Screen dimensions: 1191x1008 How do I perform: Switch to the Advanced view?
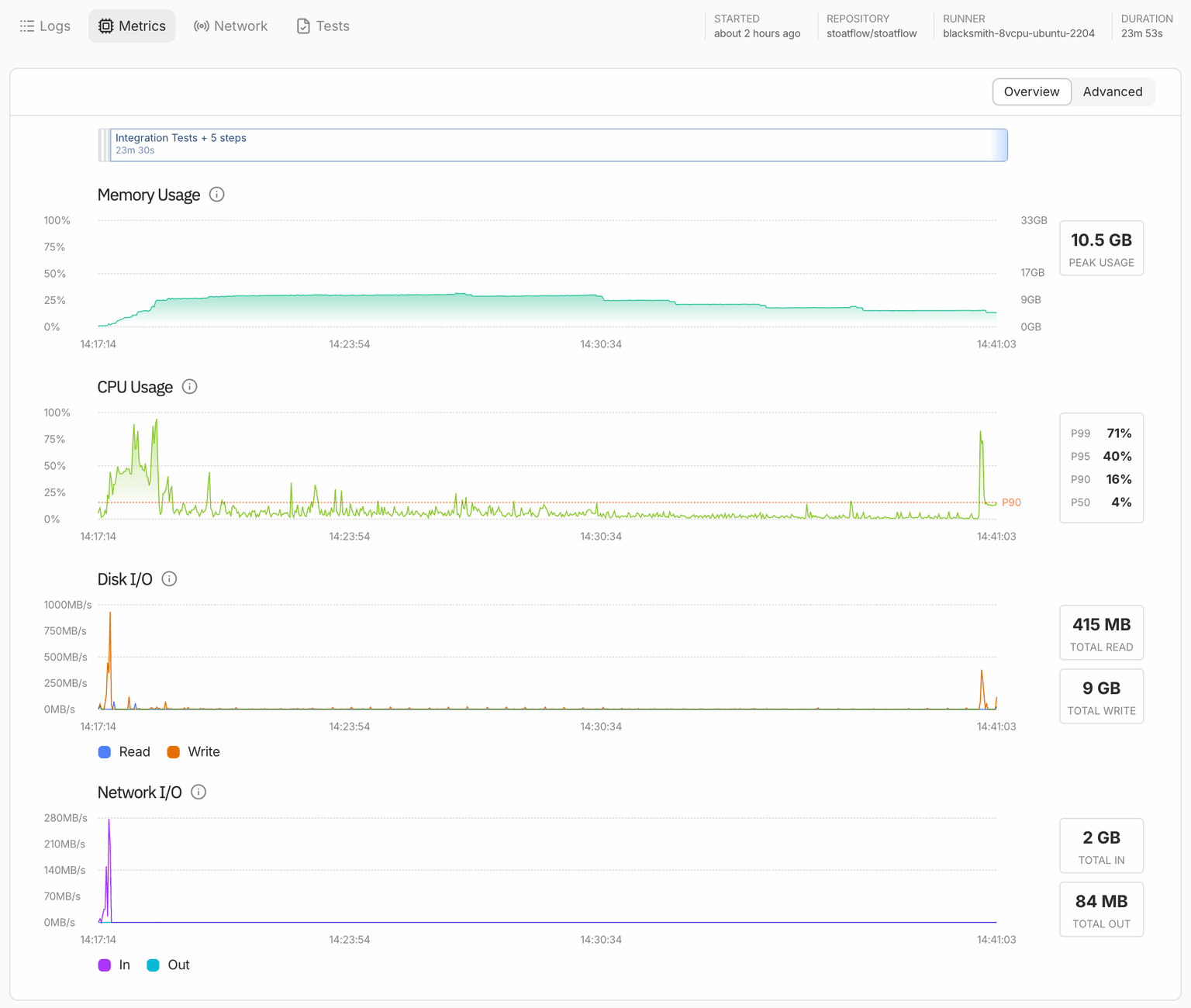[1113, 91]
